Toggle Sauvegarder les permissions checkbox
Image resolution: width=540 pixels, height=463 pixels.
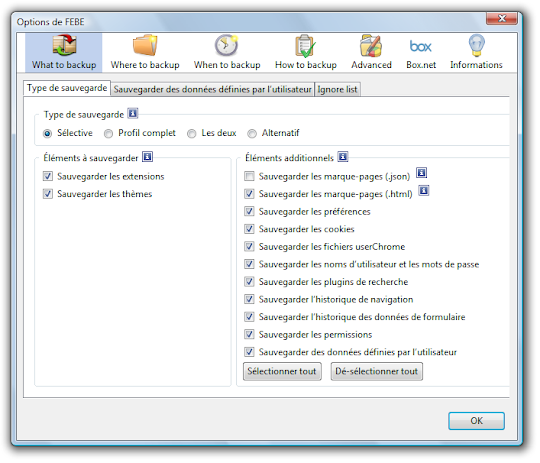[x=249, y=335]
